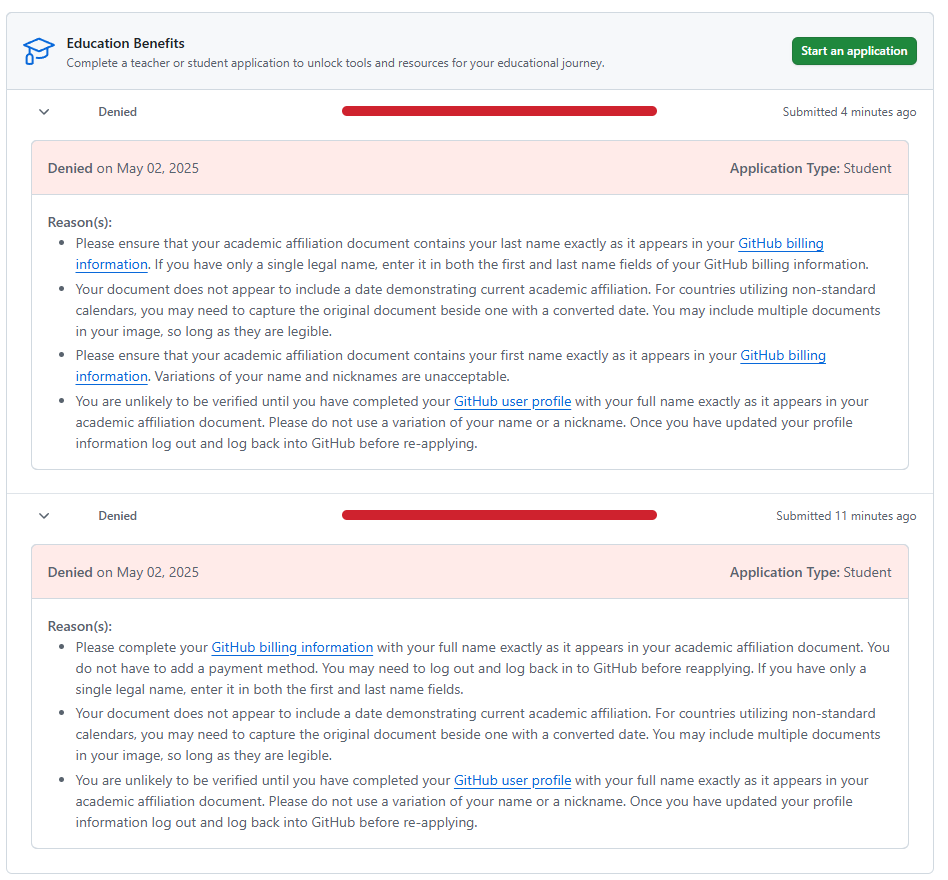Open GitHub billing information link in first name reason
This screenshot has width=948, height=880.
pyautogui.click(x=783, y=355)
